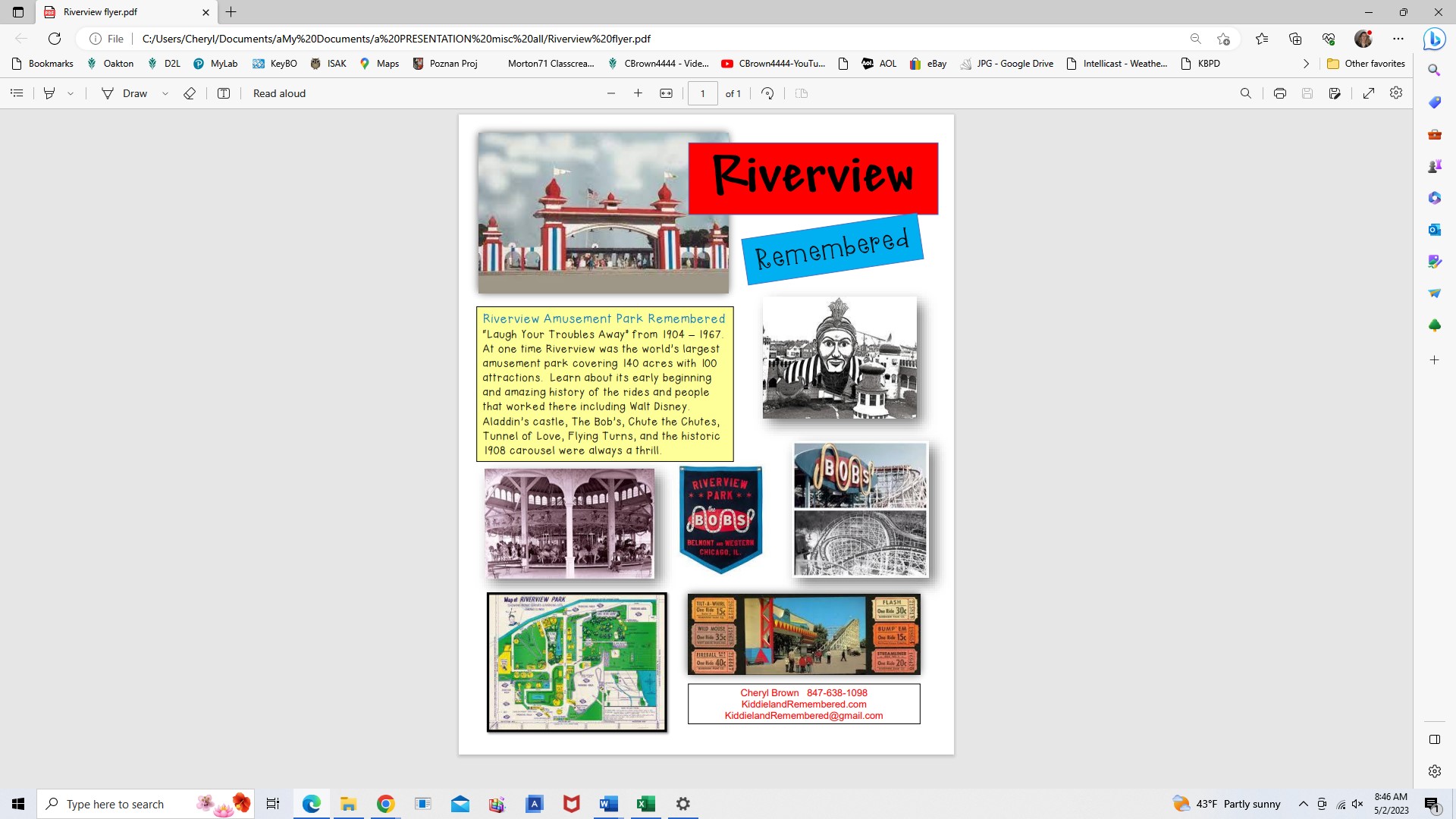Expand highlight color options dropdown
Viewport: 1456px width, 819px height.
click(x=71, y=93)
